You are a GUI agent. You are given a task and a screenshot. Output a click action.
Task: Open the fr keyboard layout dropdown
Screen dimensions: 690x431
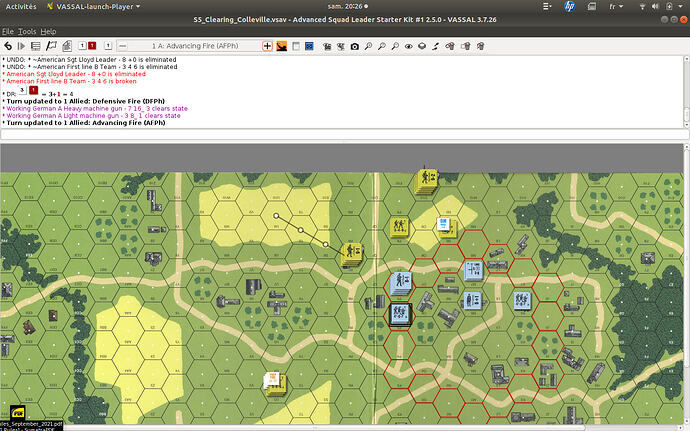pos(616,7)
